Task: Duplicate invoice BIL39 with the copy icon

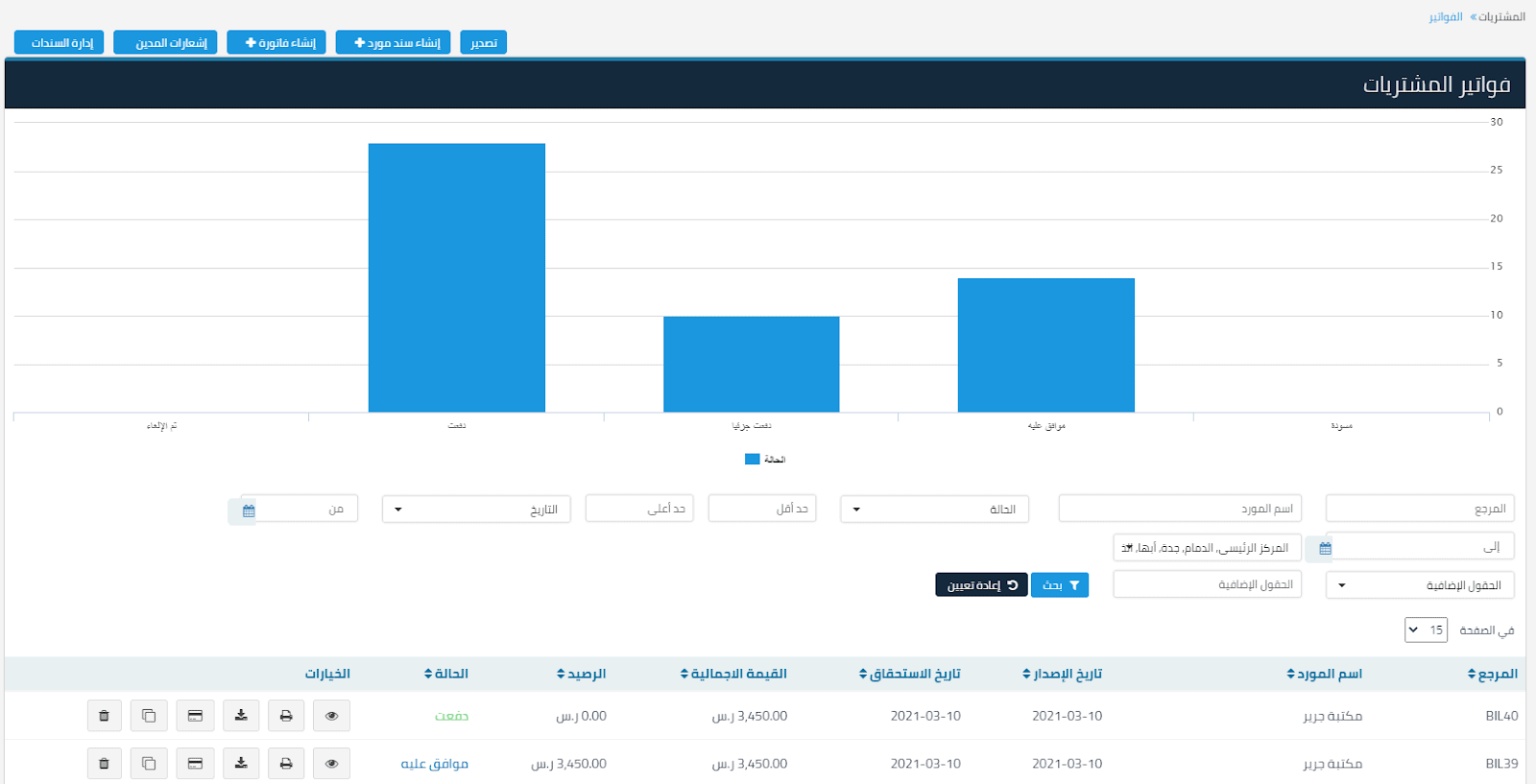Action: (x=149, y=764)
